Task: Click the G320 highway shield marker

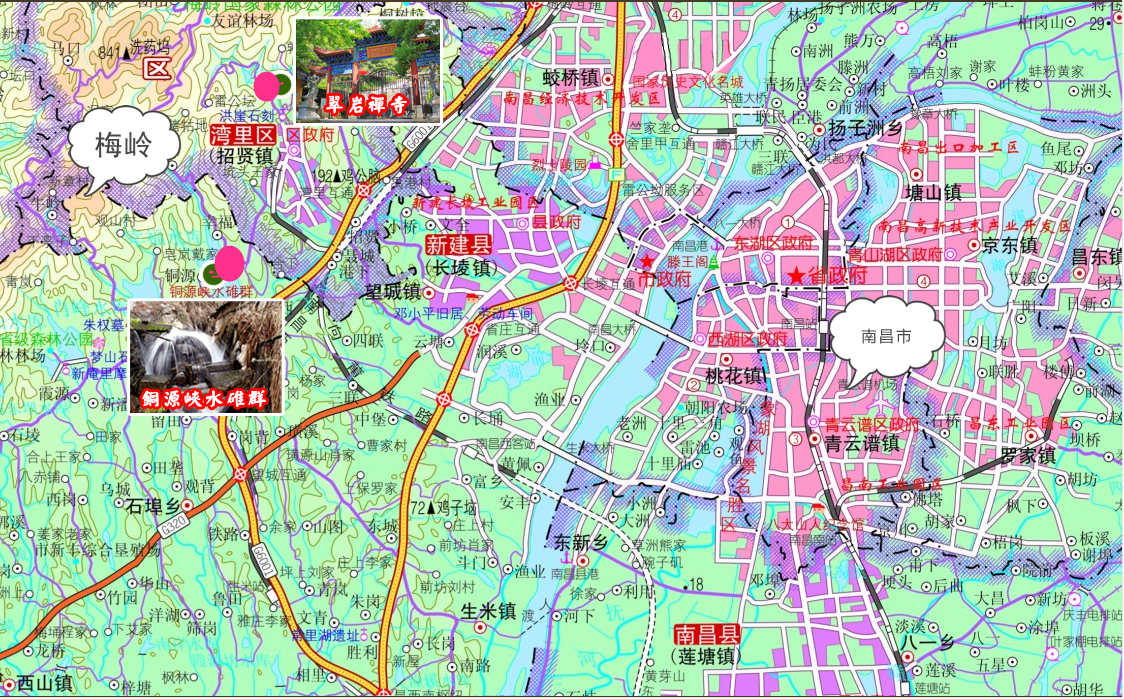Action: click(173, 525)
